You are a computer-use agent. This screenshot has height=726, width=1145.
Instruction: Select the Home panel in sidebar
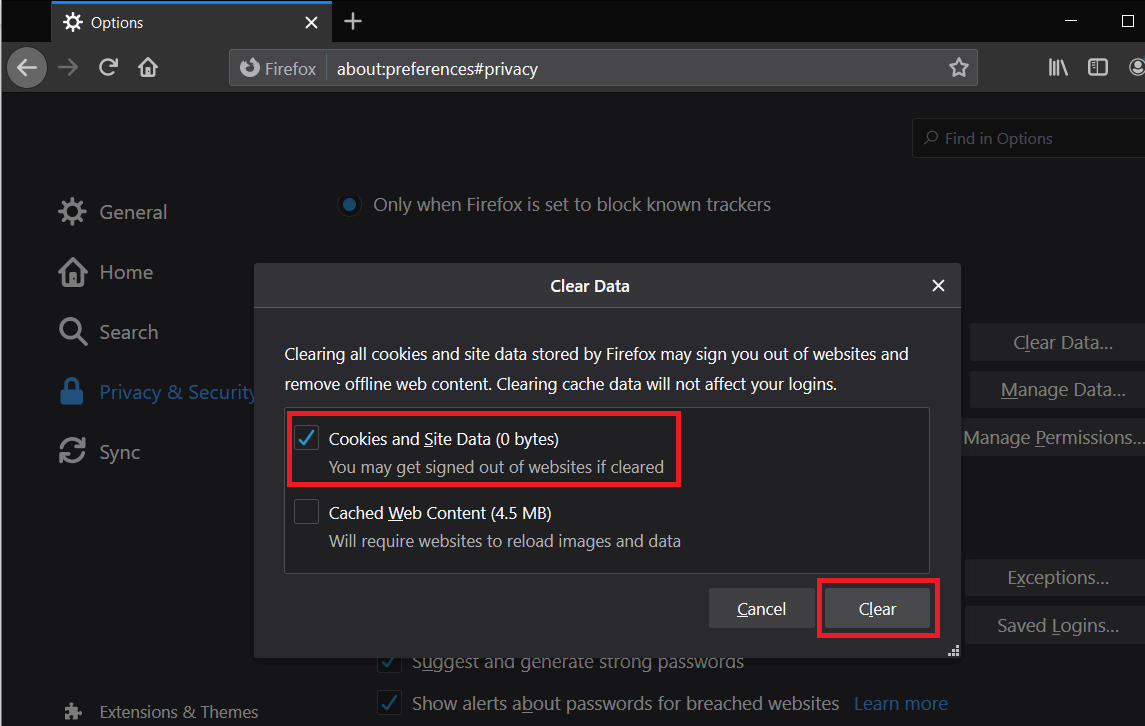(126, 271)
